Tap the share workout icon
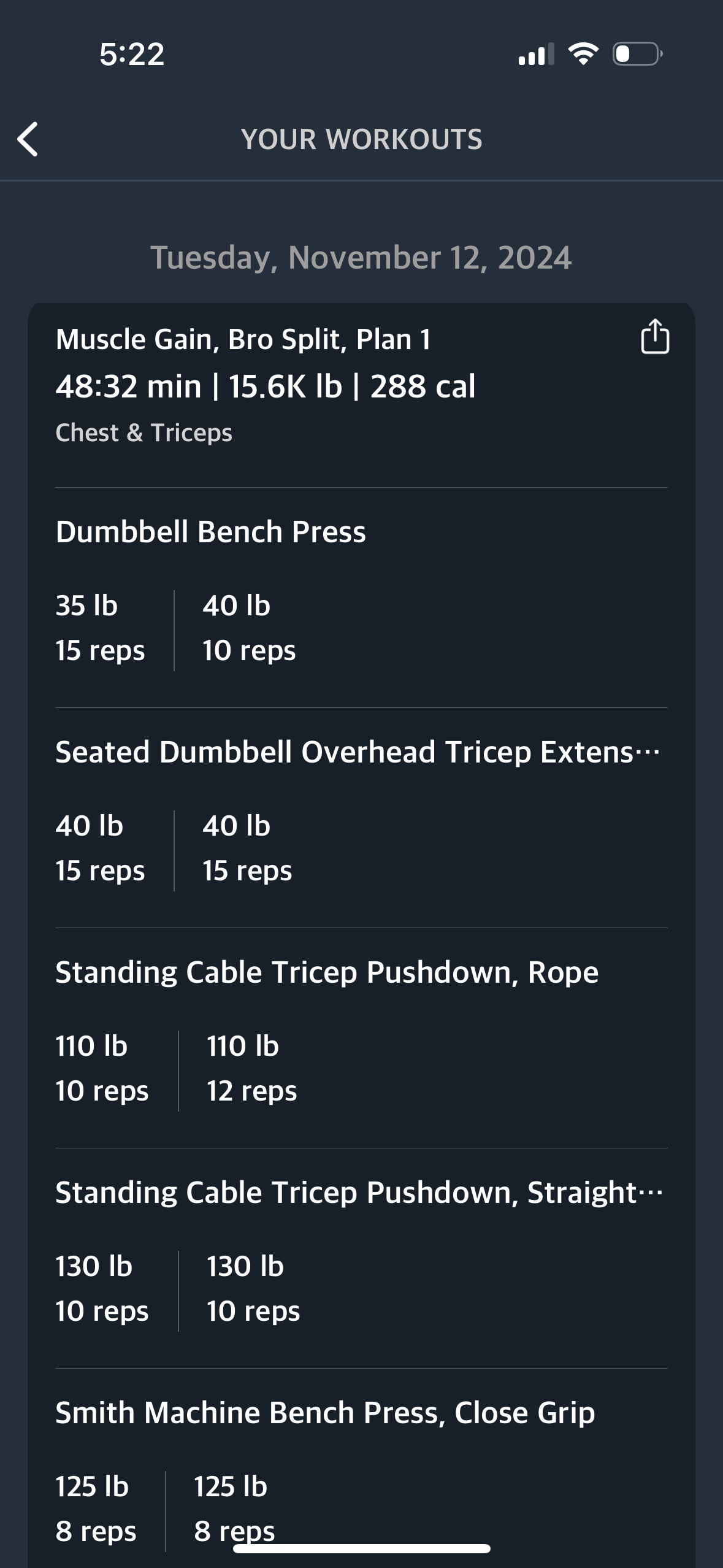 [x=654, y=337]
